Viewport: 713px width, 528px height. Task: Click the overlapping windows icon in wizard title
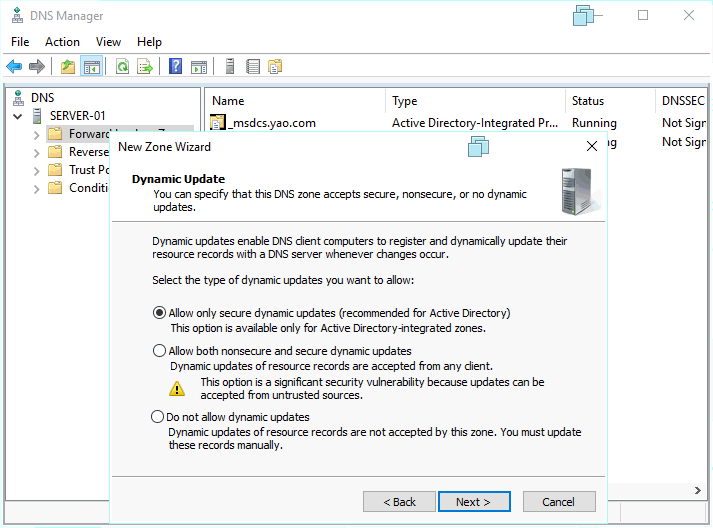(x=478, y=146)
